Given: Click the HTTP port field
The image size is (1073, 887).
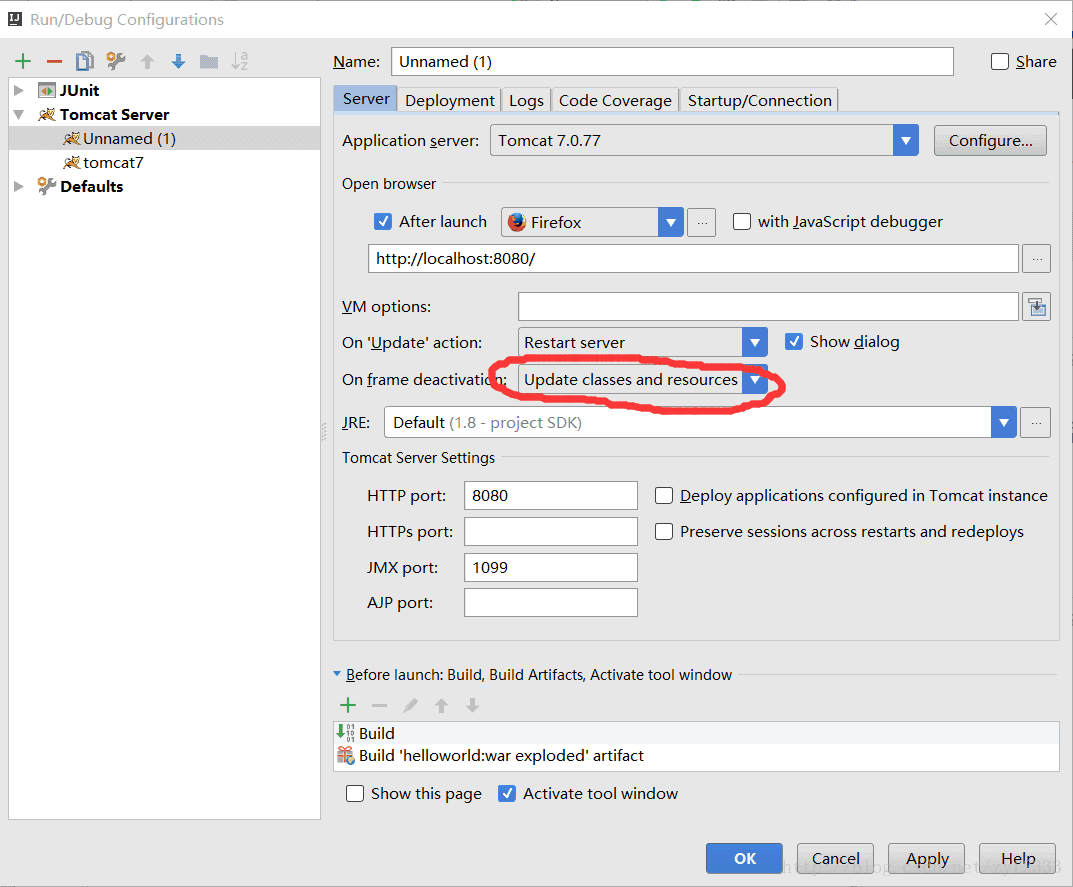Looking at the screenshot, I should [x=551, y=496].
